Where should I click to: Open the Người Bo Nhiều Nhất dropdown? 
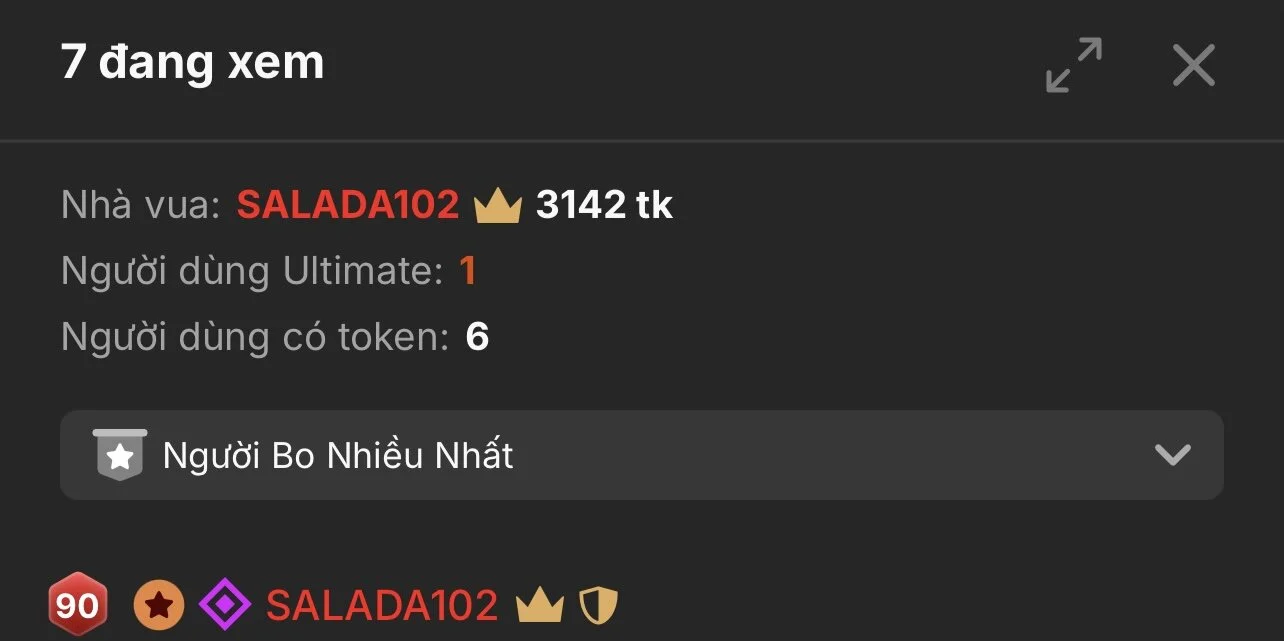click(x=641, y=455)
